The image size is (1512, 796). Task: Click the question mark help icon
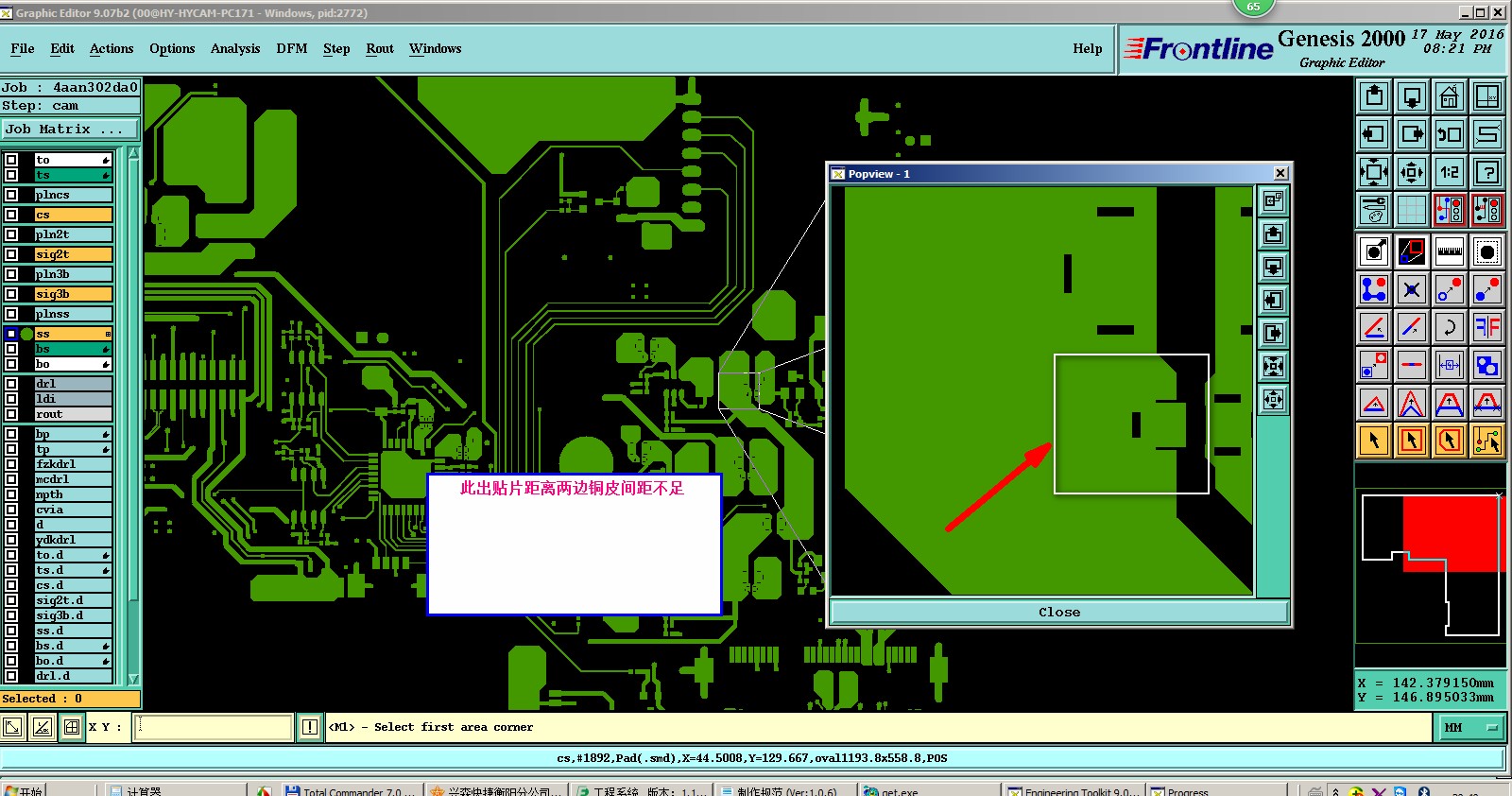[1487, 172]
